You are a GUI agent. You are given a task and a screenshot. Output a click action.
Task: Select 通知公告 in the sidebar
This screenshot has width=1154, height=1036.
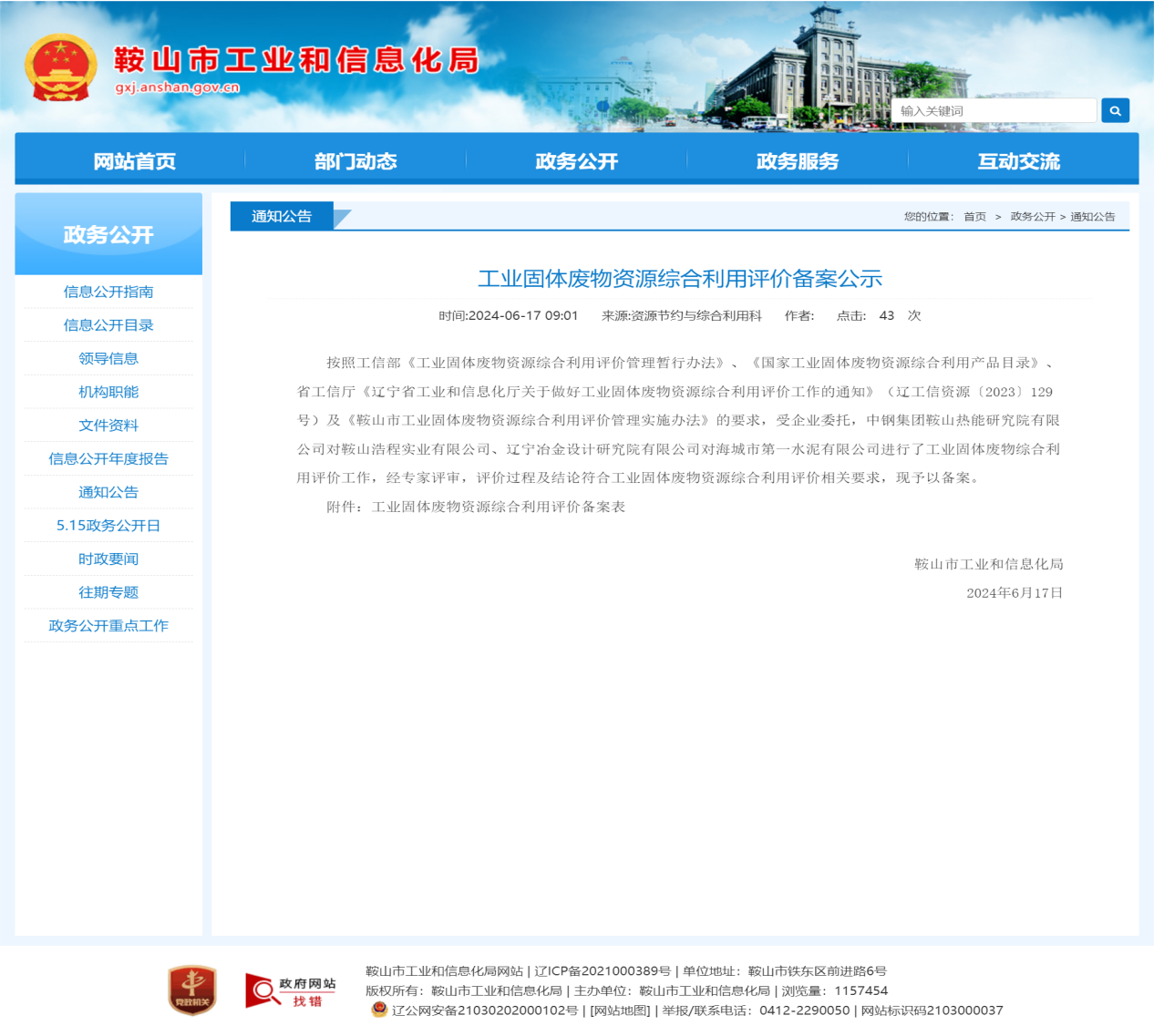[x=108, y=492]
